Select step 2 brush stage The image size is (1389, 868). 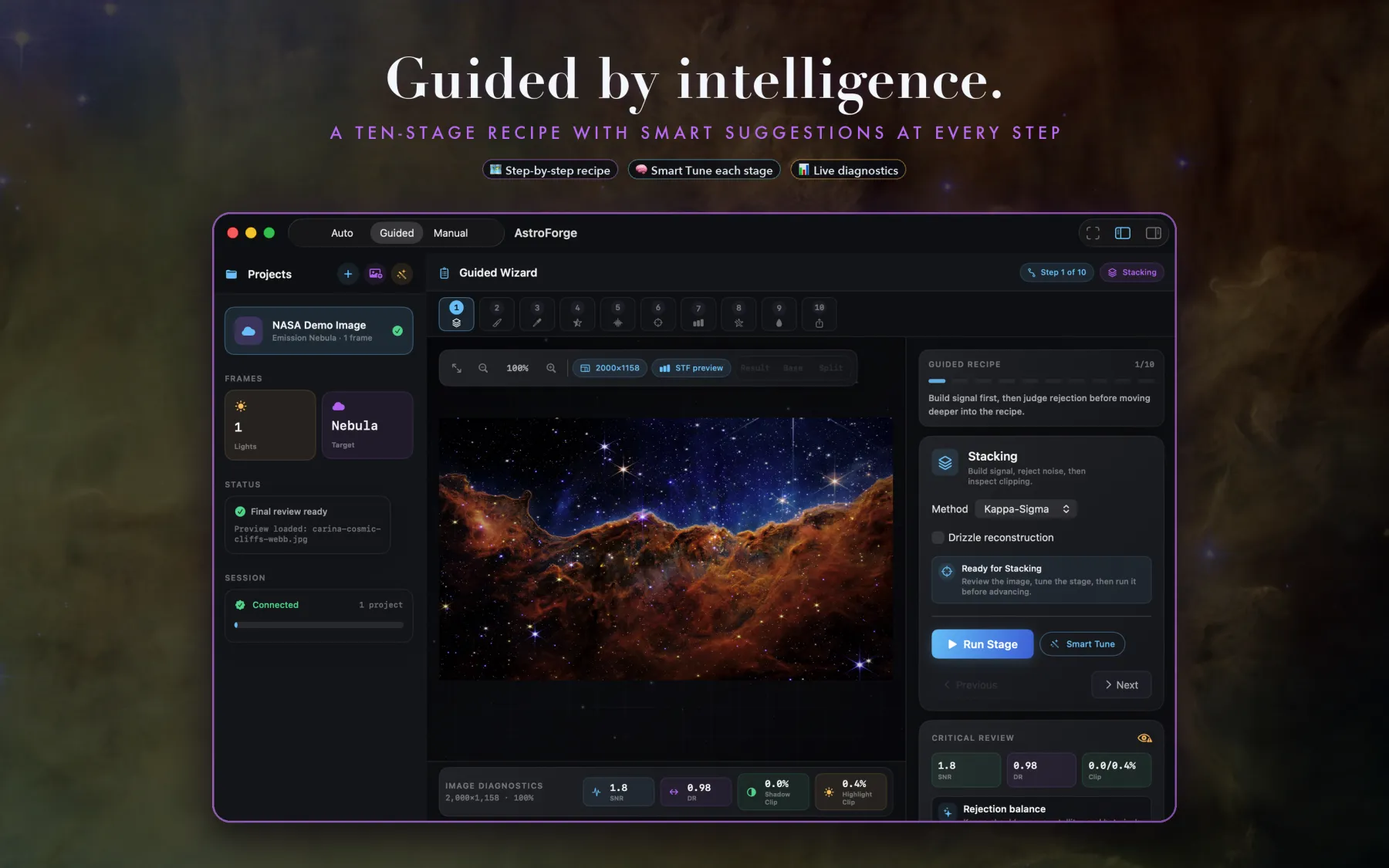click(x=497, y=315)
